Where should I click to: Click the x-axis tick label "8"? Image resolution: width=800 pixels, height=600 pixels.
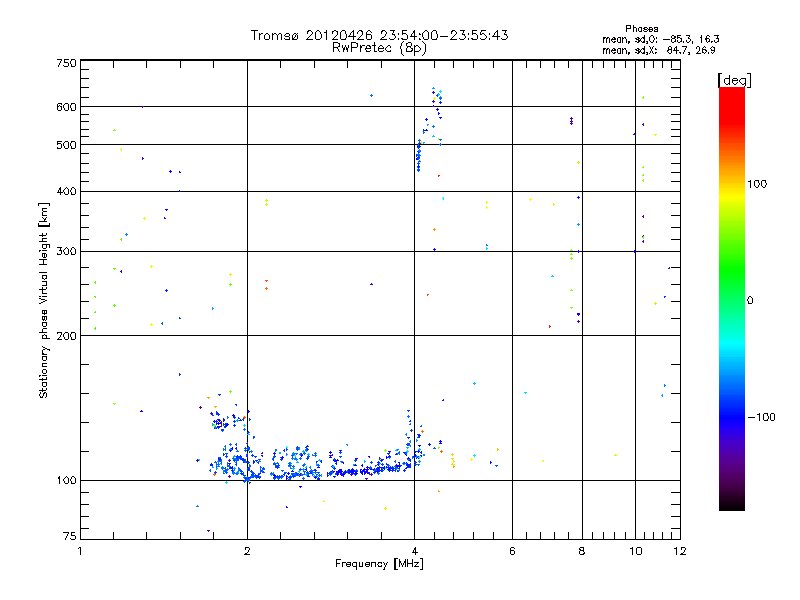pos(582,552)
